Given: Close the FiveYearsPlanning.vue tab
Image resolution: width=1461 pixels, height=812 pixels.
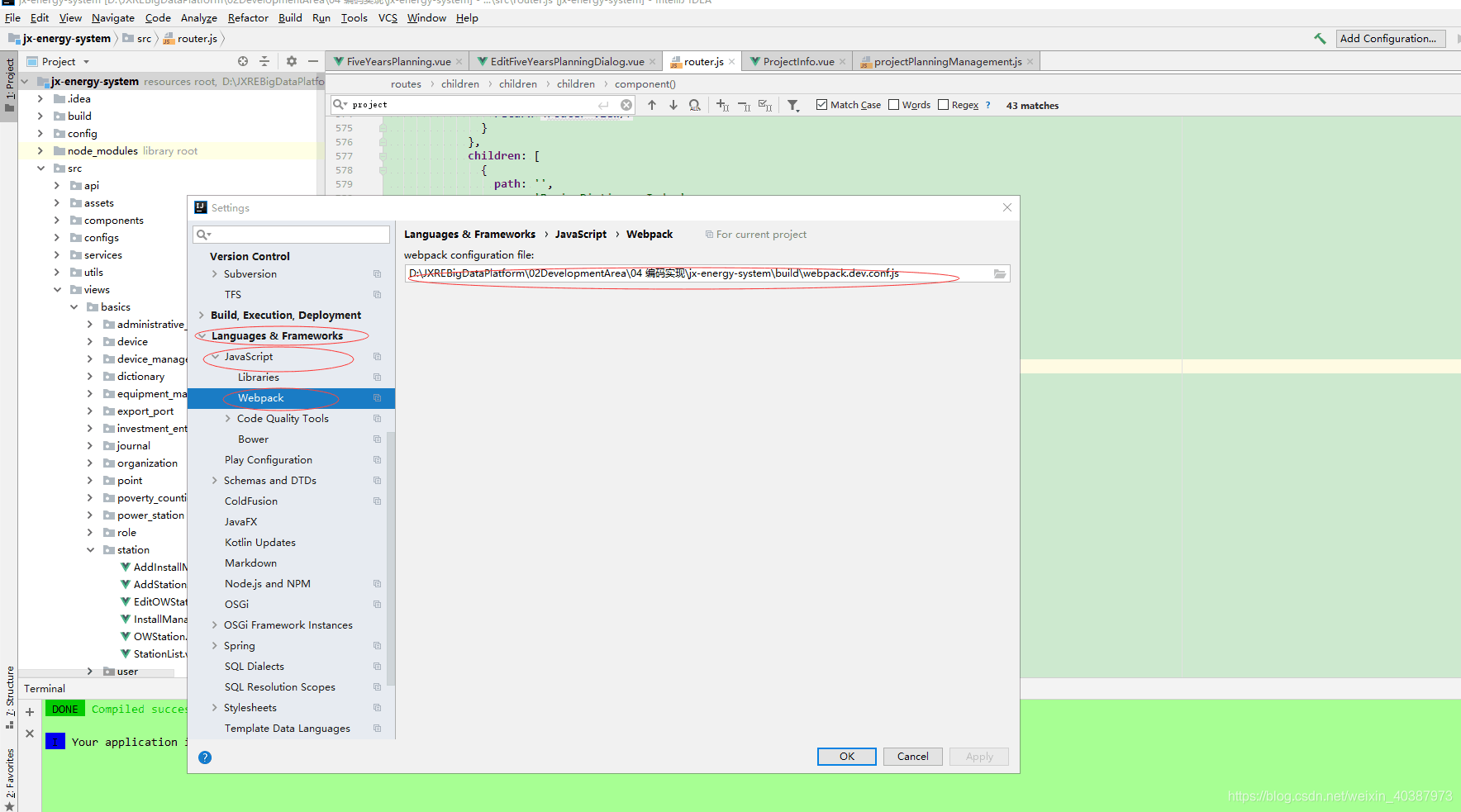Looking at the screenshot, I should pos(459,62).
